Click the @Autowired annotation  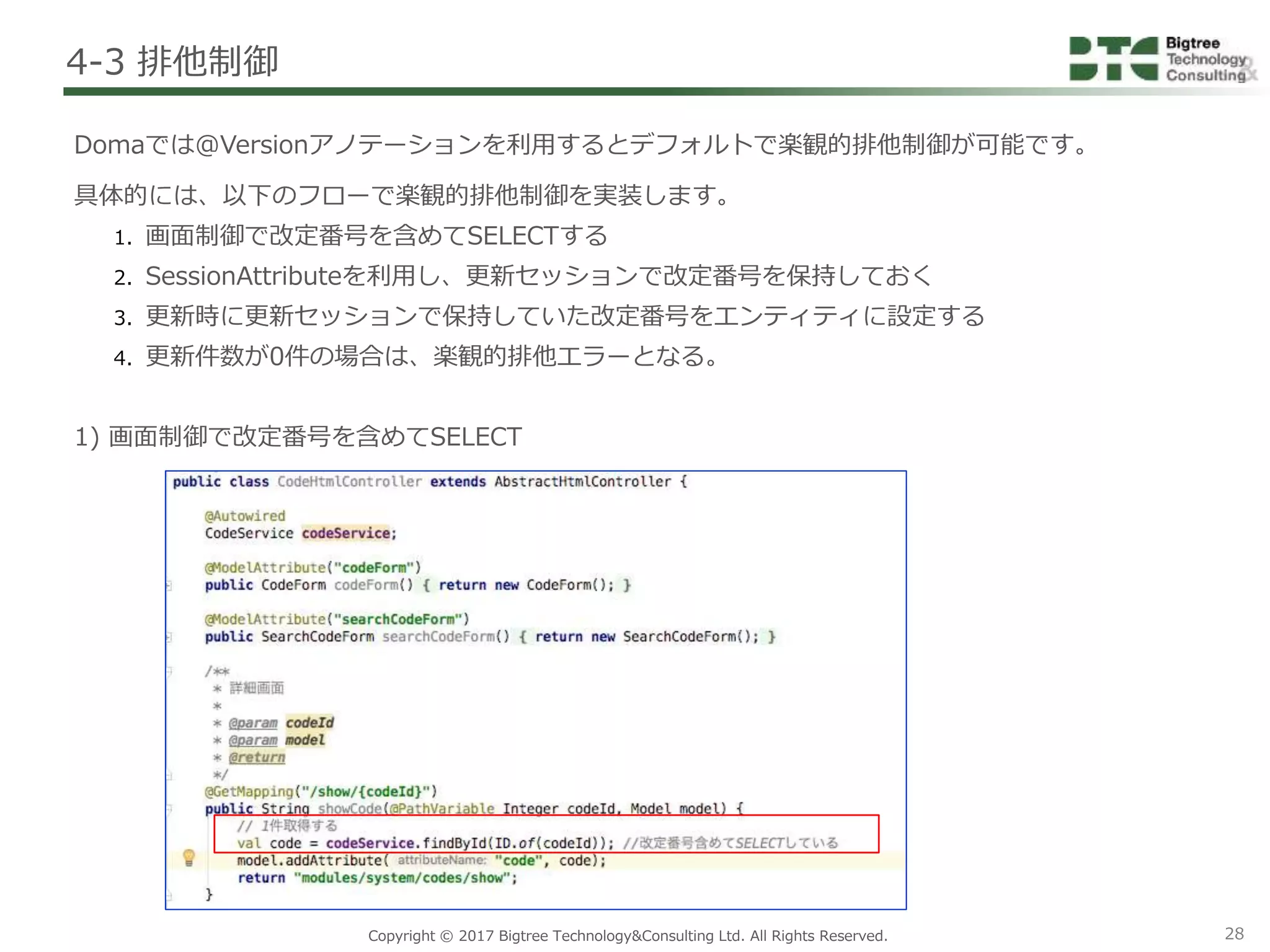(245, 516)
